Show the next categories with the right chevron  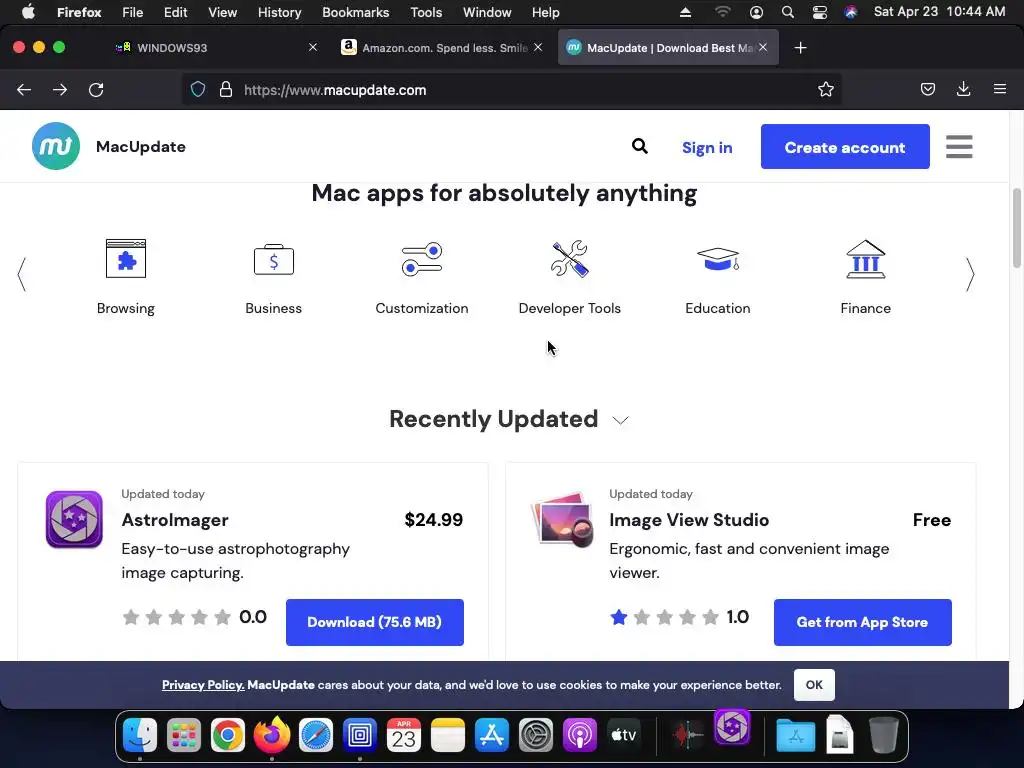coord(970,274)
